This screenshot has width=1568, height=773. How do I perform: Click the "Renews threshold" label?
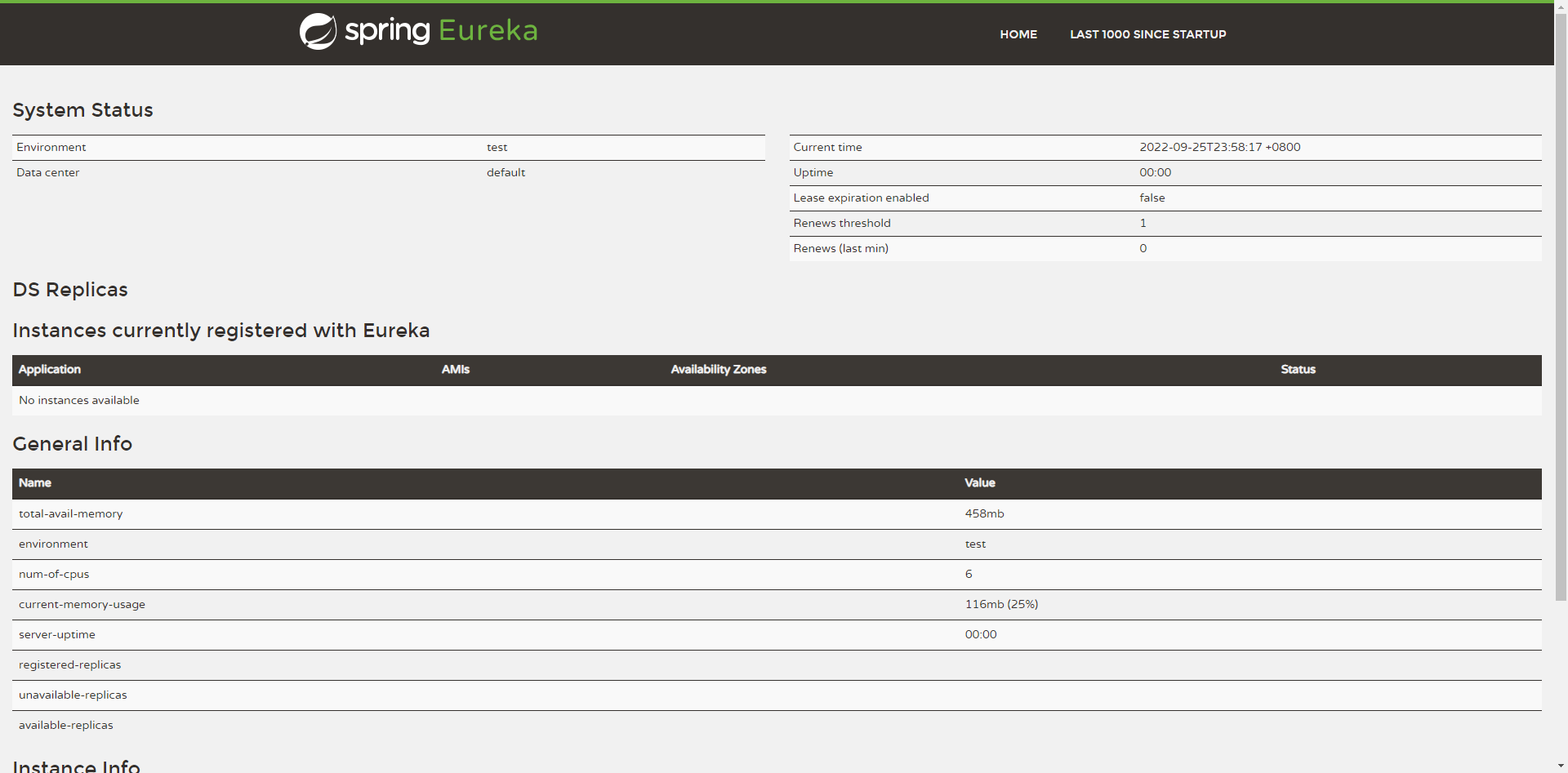(x=841, y=223)
